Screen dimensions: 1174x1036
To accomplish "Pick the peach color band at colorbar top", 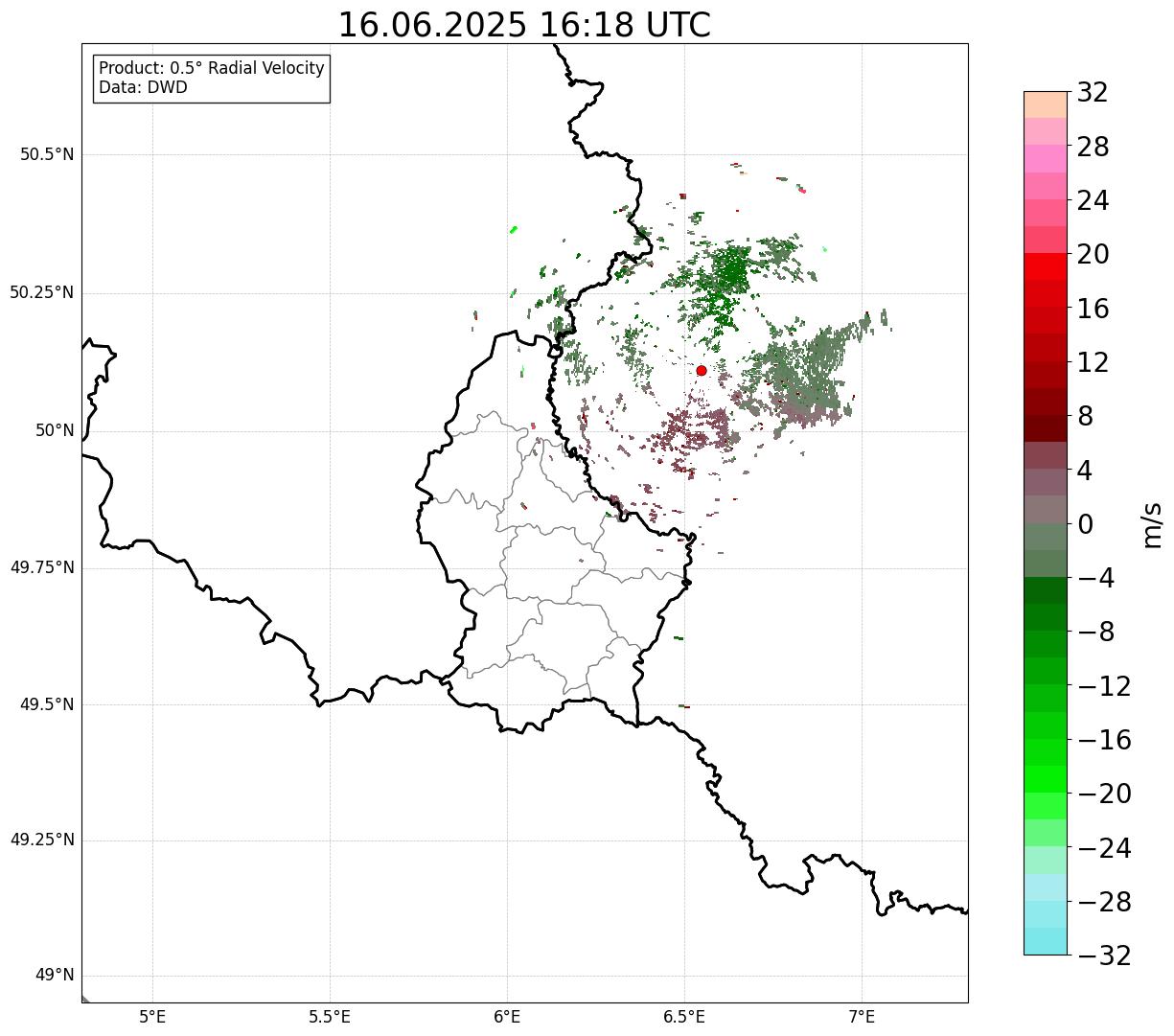I will 1046,104.
